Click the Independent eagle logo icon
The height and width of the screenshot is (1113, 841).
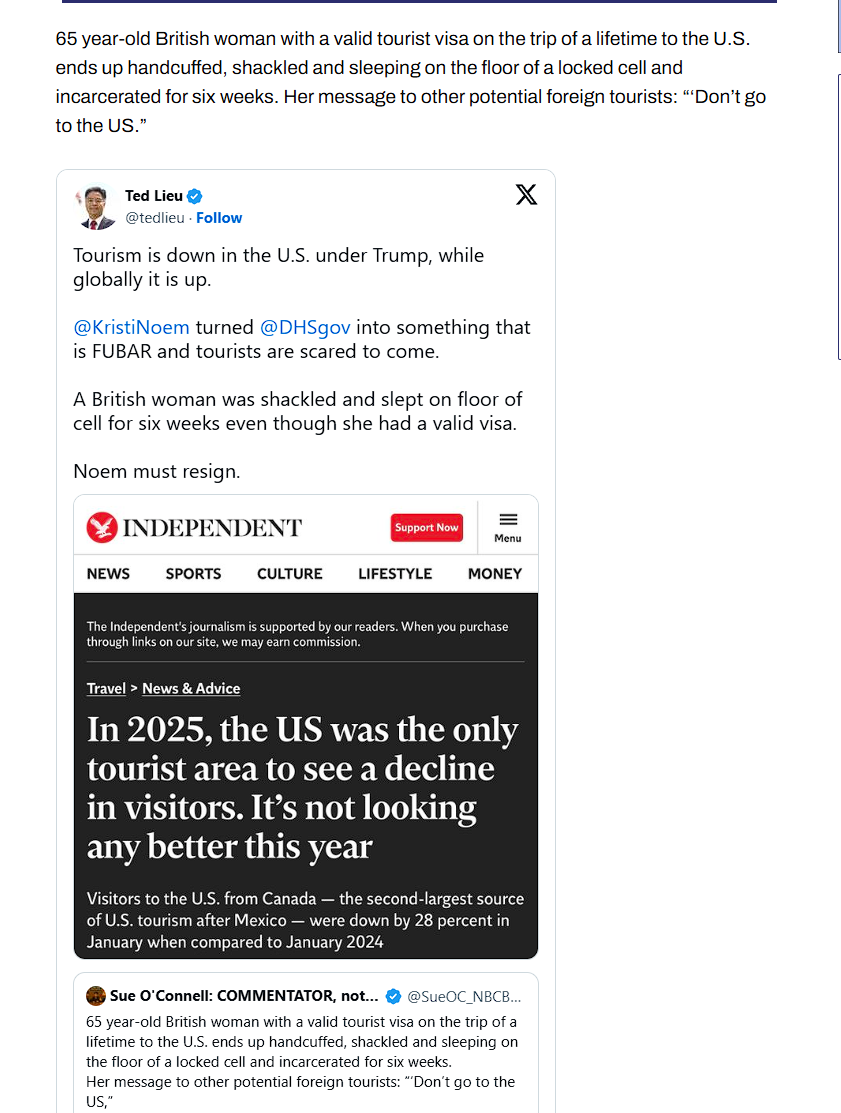(x=102, y=527)
